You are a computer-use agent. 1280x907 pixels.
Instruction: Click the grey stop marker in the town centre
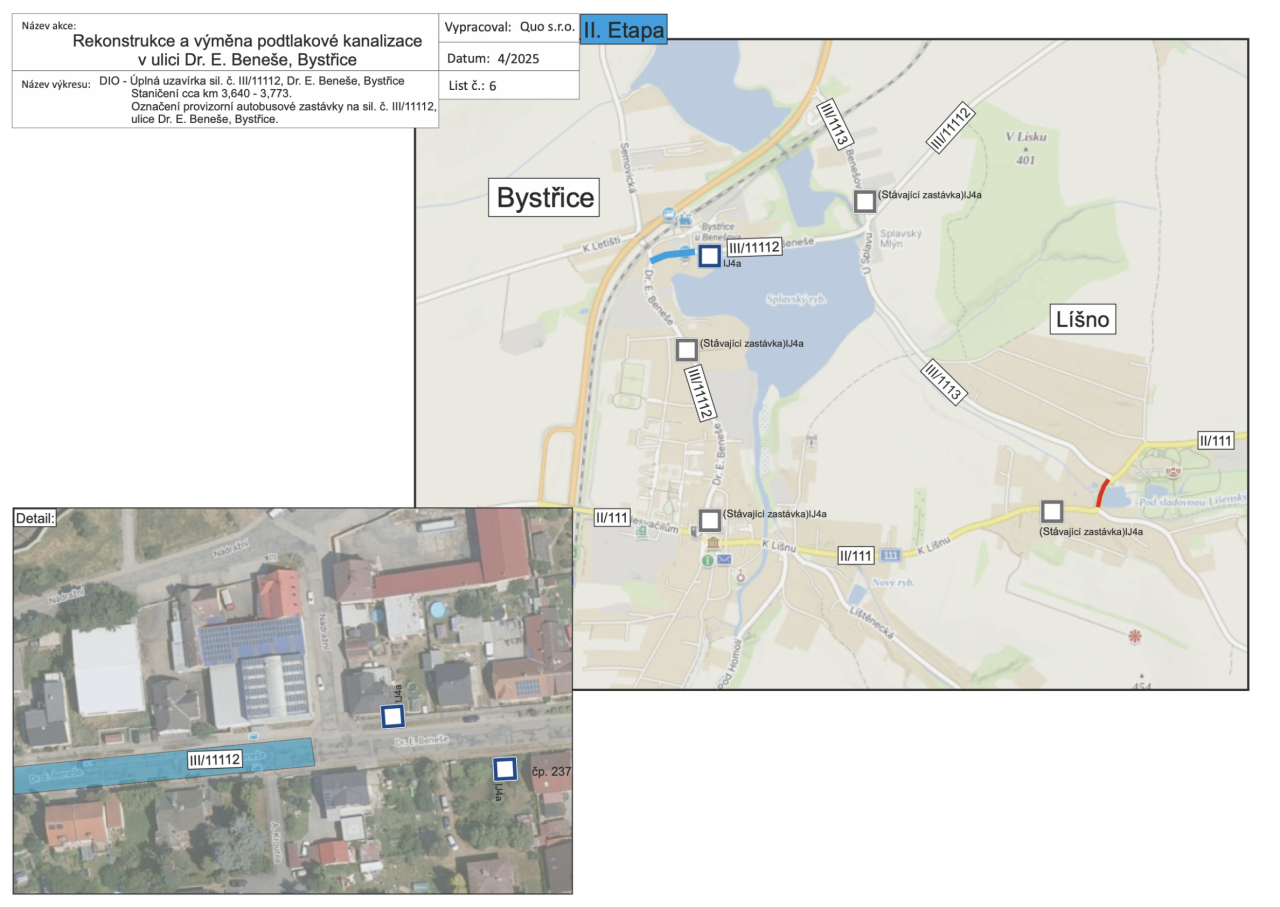coord(710,520)
